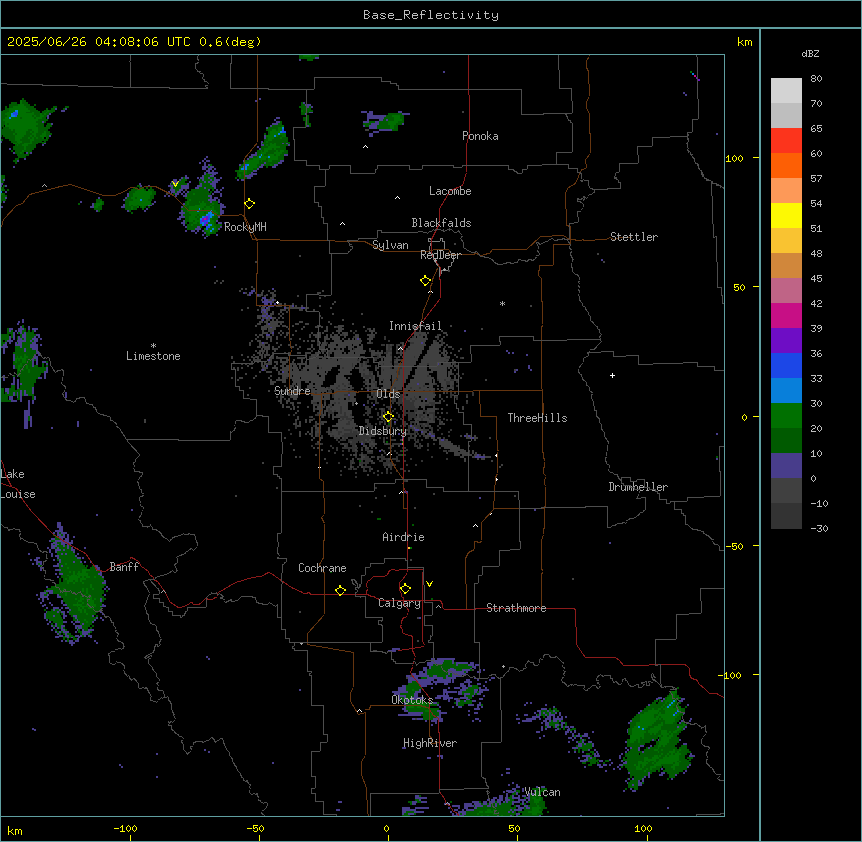This screenshot has height=842, width=862.
Task: Click the light blue swatch above green
Action: pyautogui.click(x=786, y=391)
